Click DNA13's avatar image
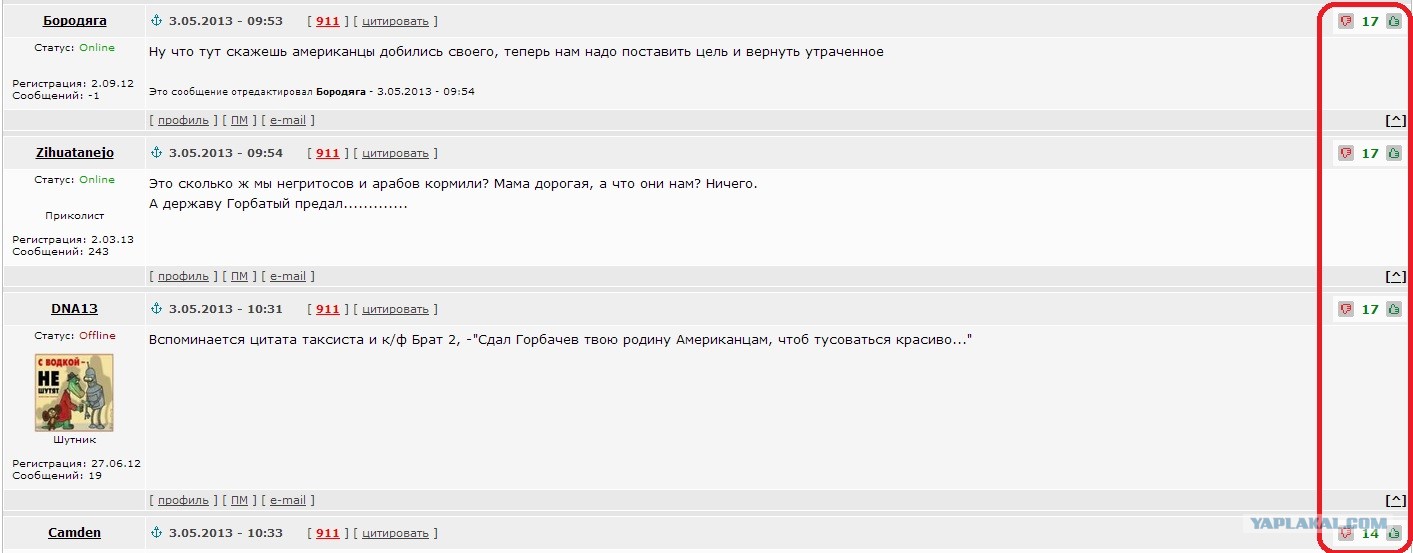This screenshot has width=1413, height=553. coord(75,392)
